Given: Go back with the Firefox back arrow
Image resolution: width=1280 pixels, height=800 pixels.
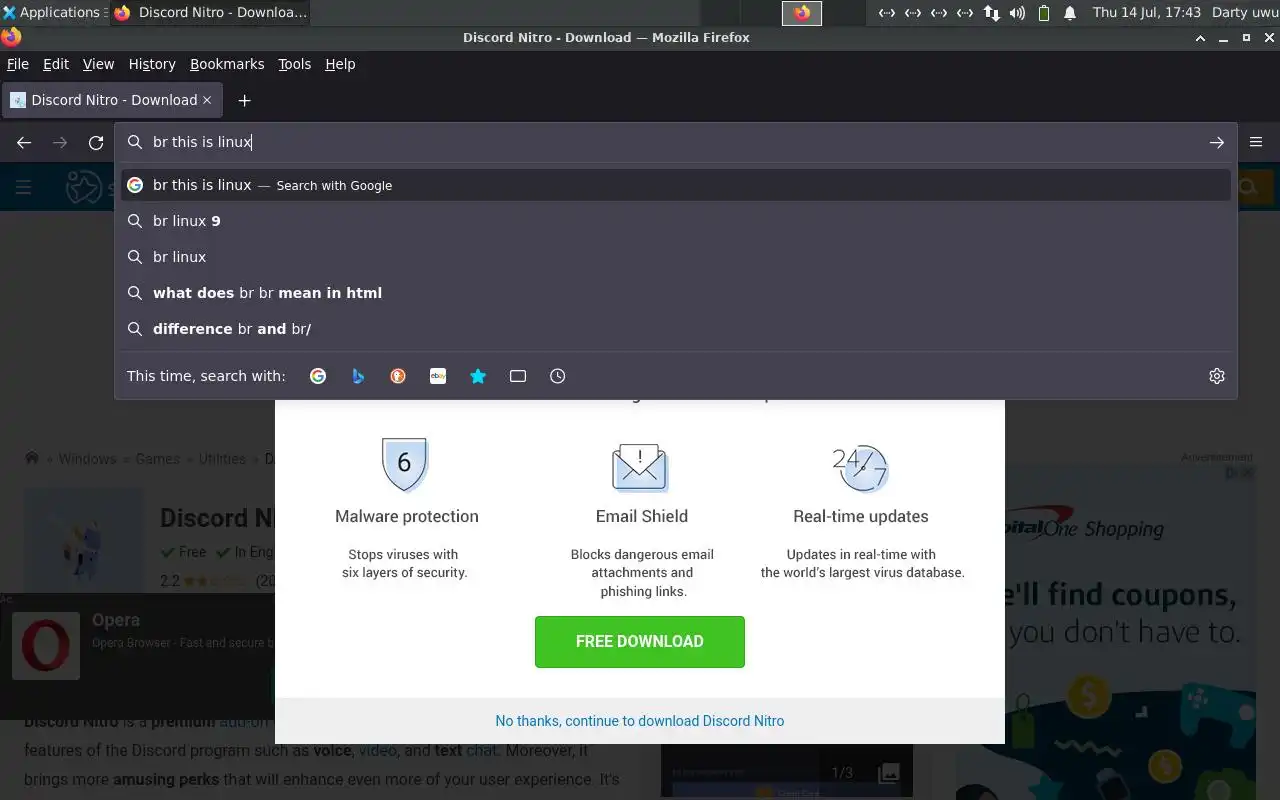Looking at the screenshot, I should point(24,142).
